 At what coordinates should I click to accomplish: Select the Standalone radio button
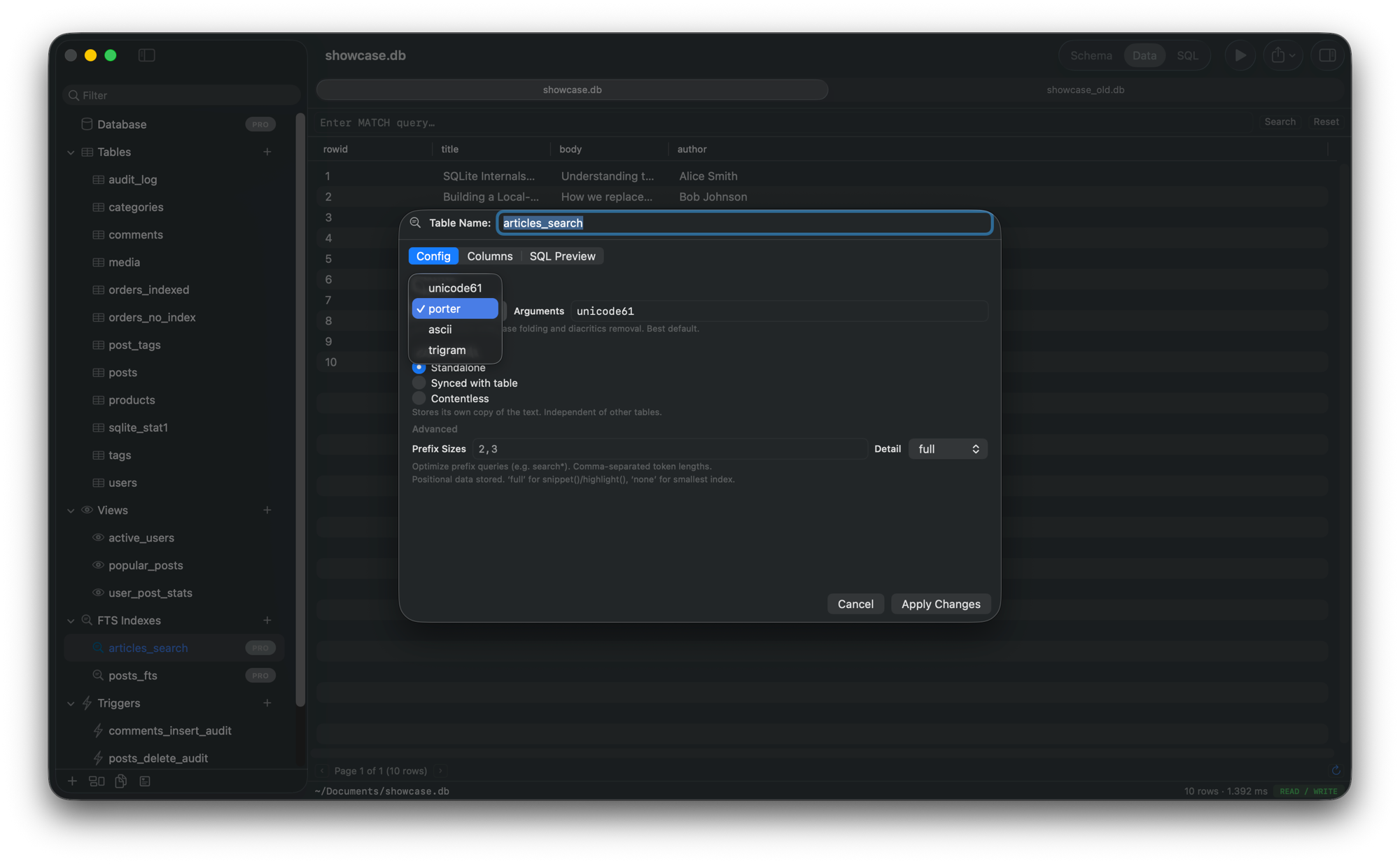point(419,367)
